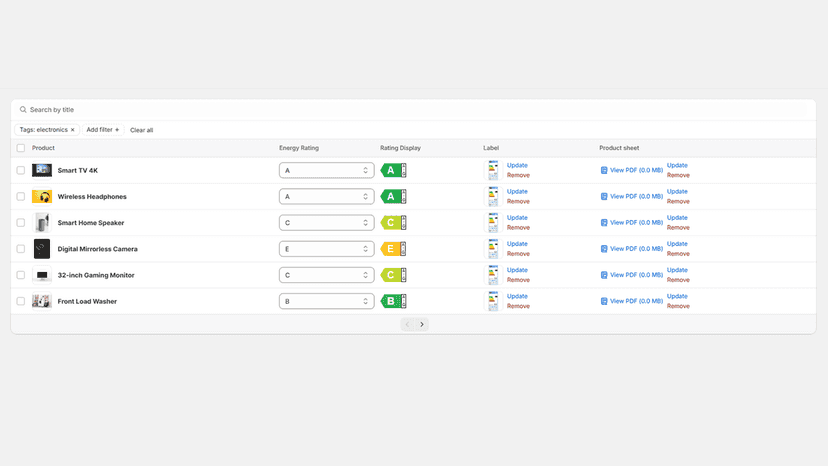Image resolution: width=828 pixels, height=466 pixels.
Task: Remove product sheet for 32-inch Gaming Monitor
Action: (x=678, y=280)
